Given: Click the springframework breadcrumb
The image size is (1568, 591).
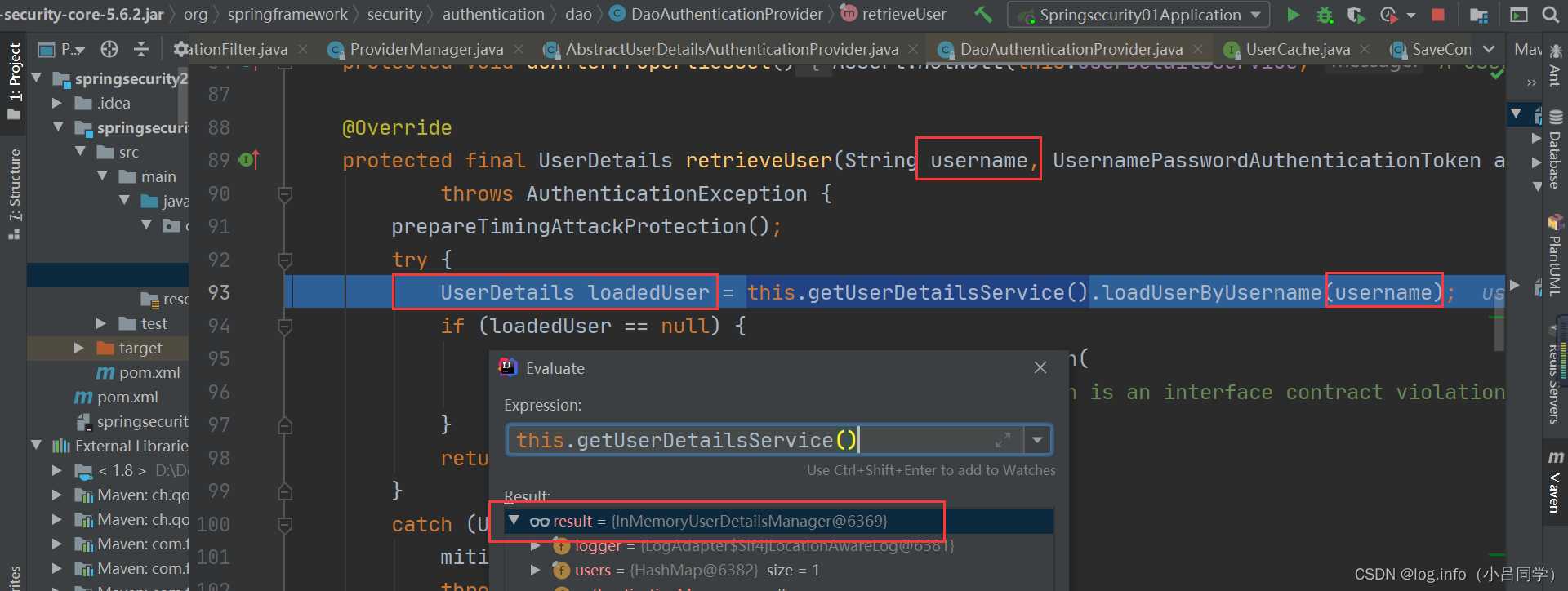Looking at the screenshot, I should [x=287, y=14].
